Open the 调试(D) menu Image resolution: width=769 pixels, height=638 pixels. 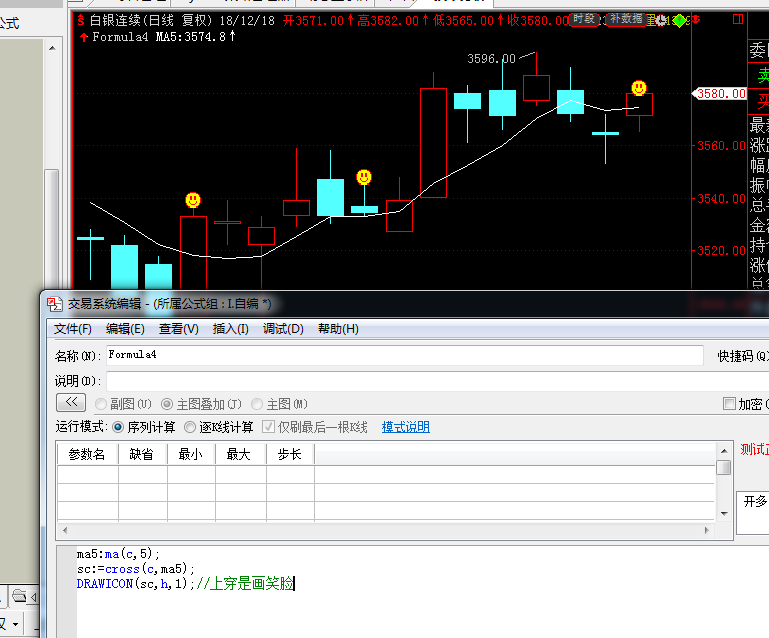[x=283, y=329]
